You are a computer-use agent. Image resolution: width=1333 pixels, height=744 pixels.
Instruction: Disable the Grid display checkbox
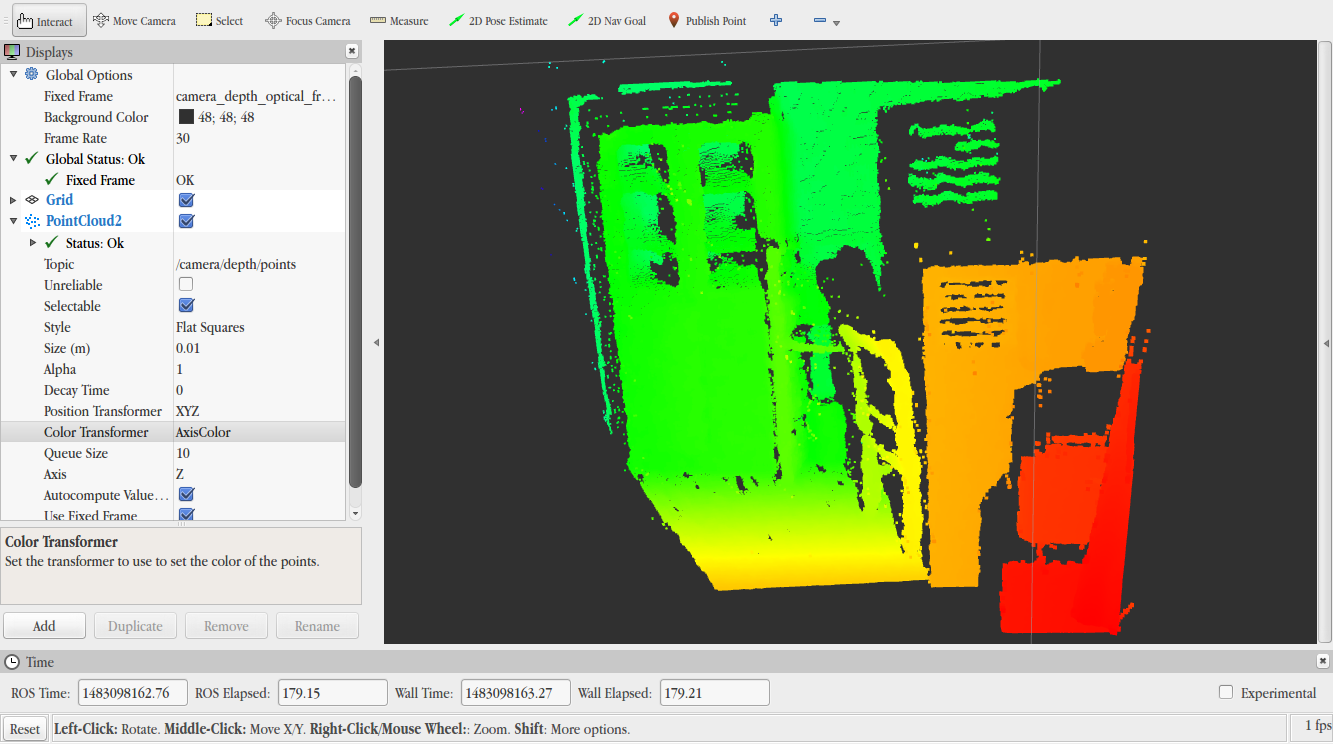pos(186,200)
